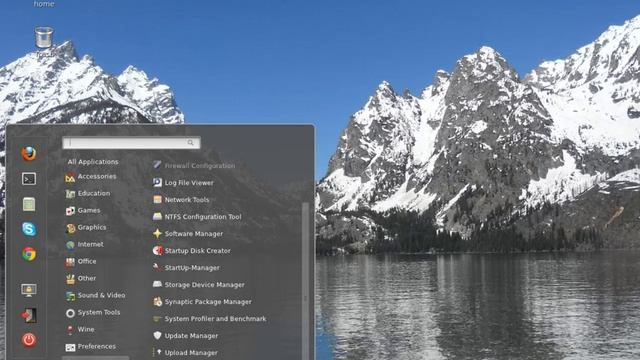The image size is (640, 360).
Task: Click the Lock Screen icon
Action: click(29, 290)
